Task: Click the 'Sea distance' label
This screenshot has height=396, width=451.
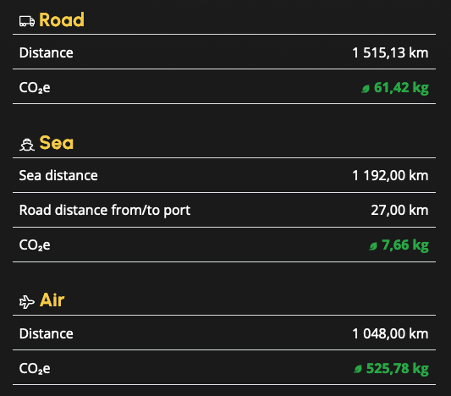Action: (58, 176)
